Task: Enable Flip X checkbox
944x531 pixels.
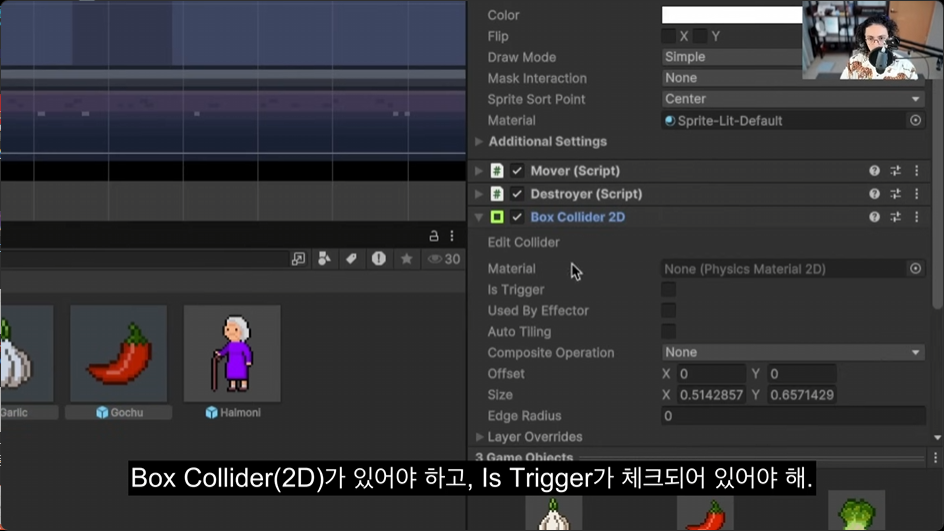Action: [668, 36]
